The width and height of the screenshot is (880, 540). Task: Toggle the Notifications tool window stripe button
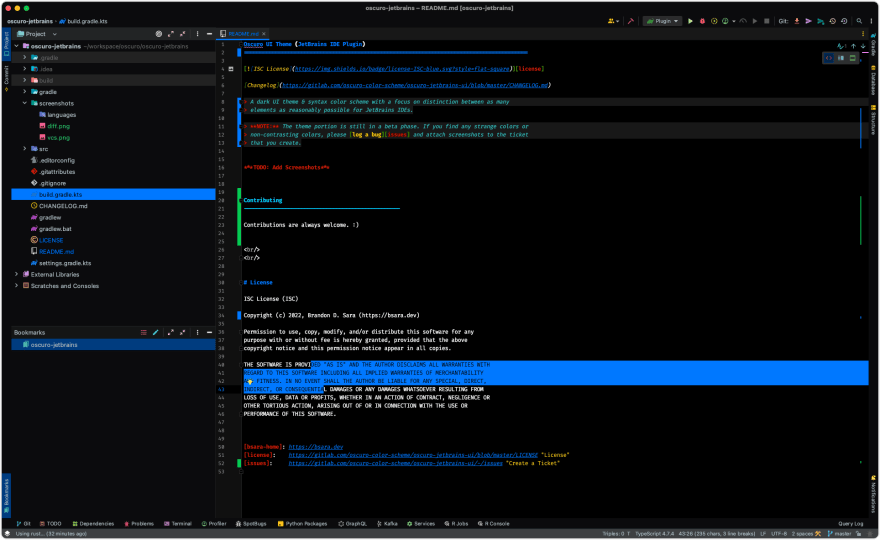coord(873,495)
